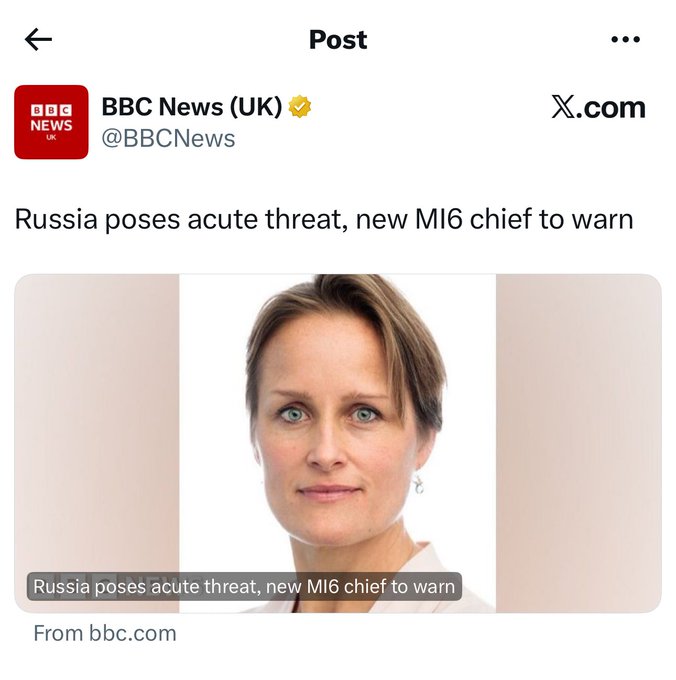Open the BBC News (UK) display name

click(x=192, y=107)
